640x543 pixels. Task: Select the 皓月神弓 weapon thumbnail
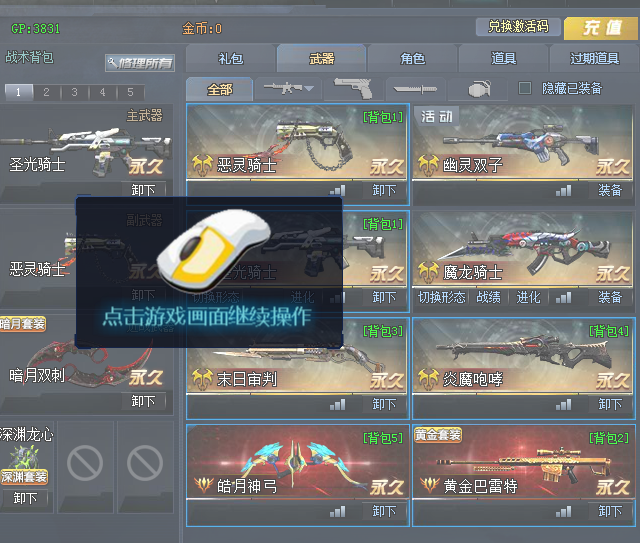tap(297, 463)
